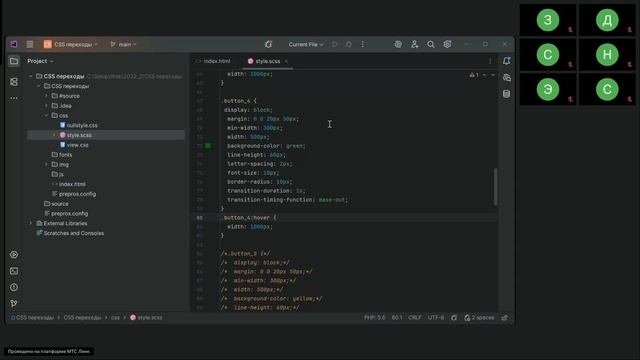Click the status bar icon next to UTF-8
Screen dimensions: 640x360
(454, 318)
